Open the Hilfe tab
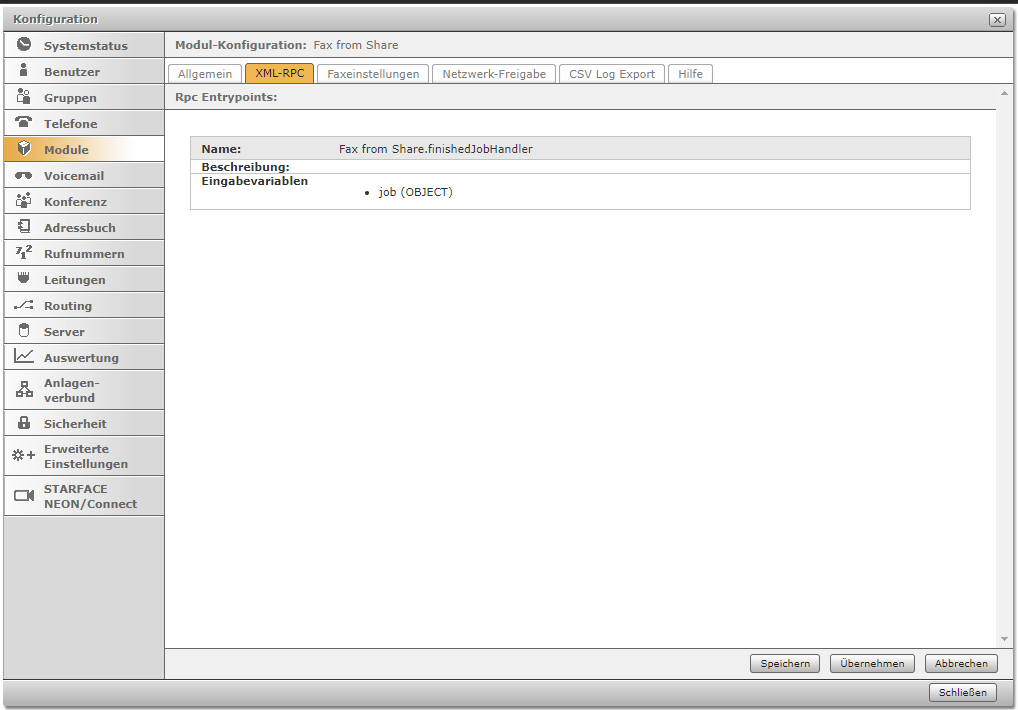Viewport: 1018px width, 710px height. [x=690, y=74]
